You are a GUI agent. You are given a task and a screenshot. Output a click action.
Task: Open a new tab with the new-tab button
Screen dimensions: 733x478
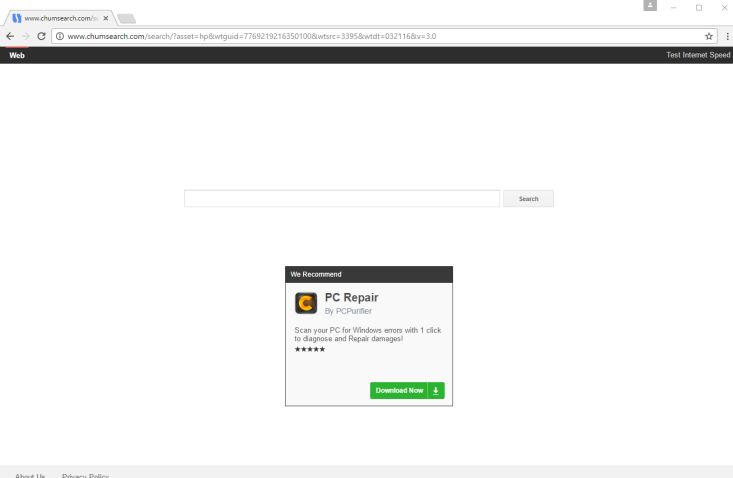click(126, 18)
